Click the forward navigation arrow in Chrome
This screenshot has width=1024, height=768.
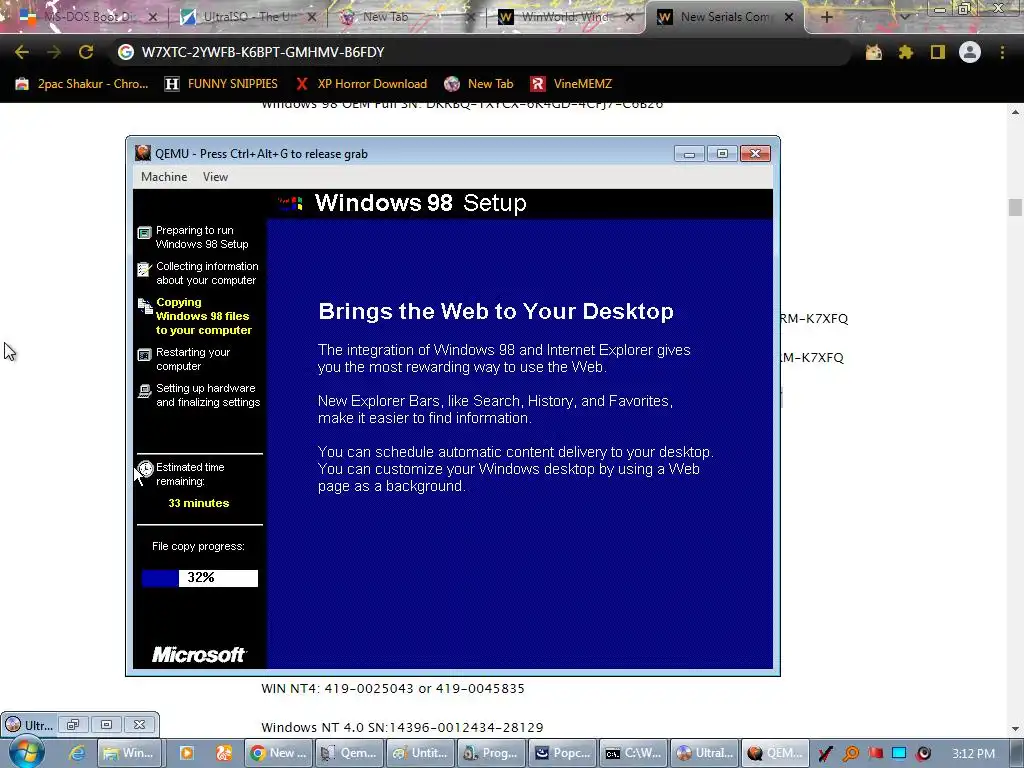tap(54, 52)
